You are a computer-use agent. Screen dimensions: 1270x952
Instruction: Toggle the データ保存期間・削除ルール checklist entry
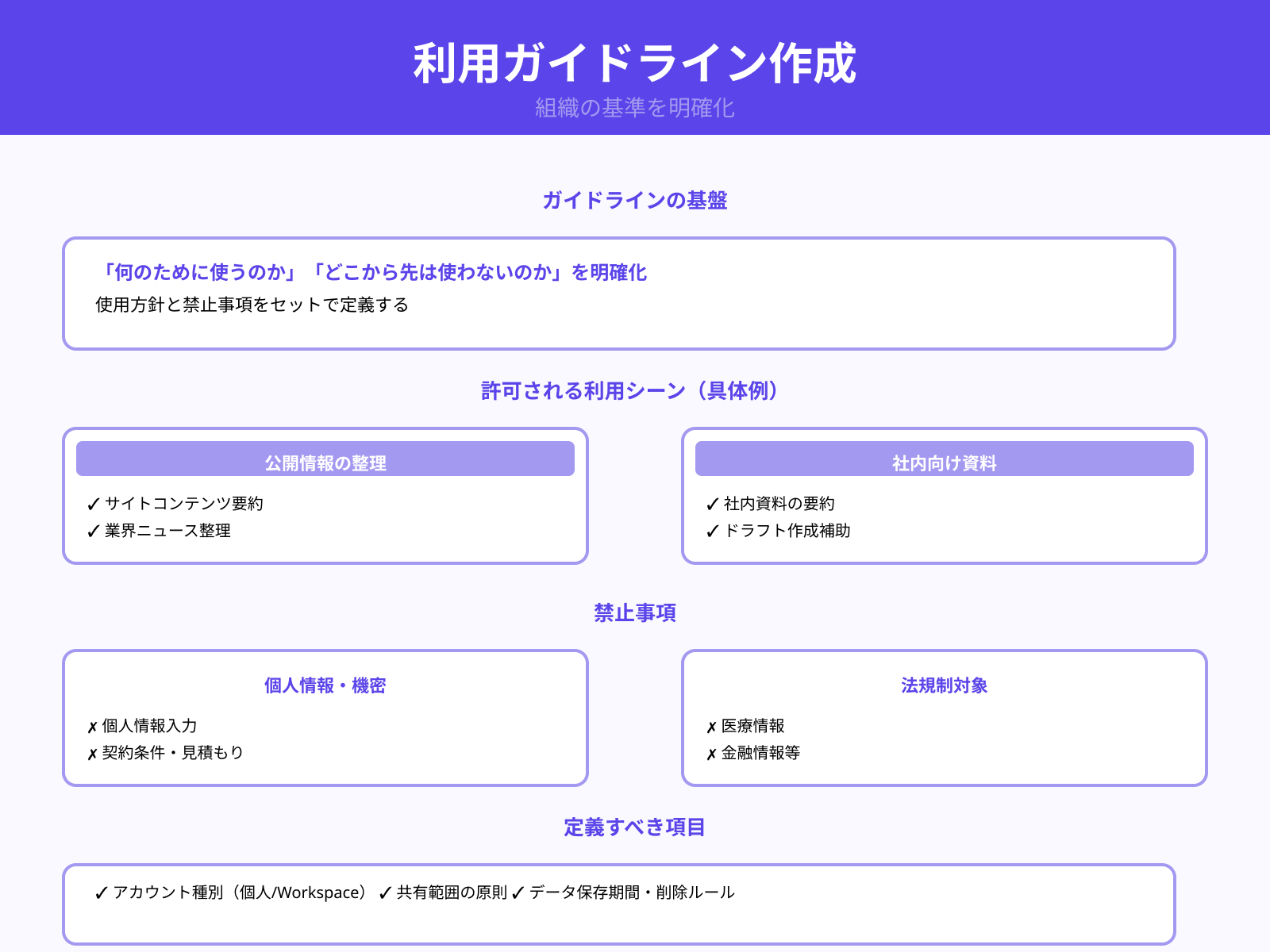(x=625, y=892)
